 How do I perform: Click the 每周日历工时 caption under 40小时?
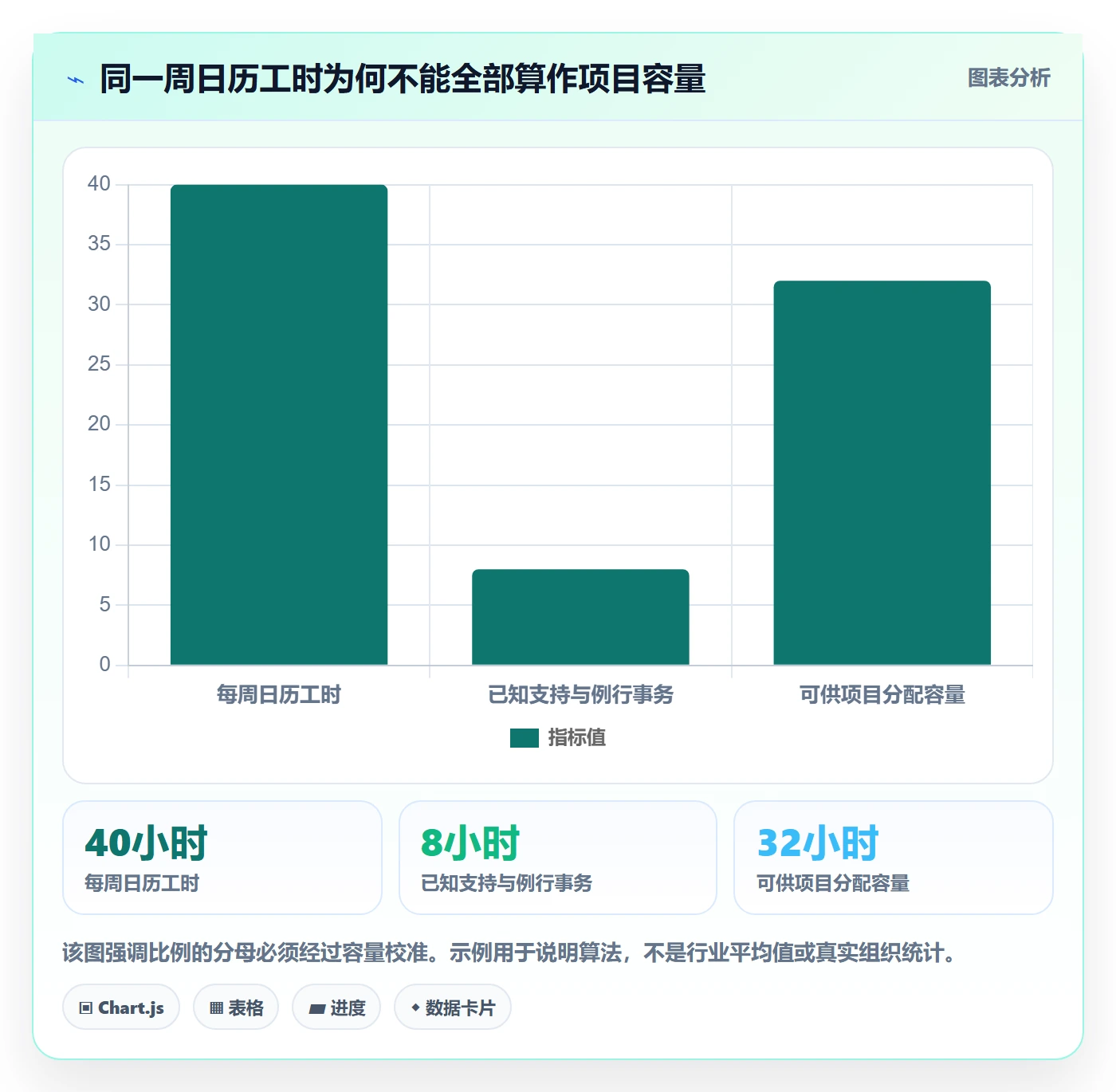[x=142, y=883]
